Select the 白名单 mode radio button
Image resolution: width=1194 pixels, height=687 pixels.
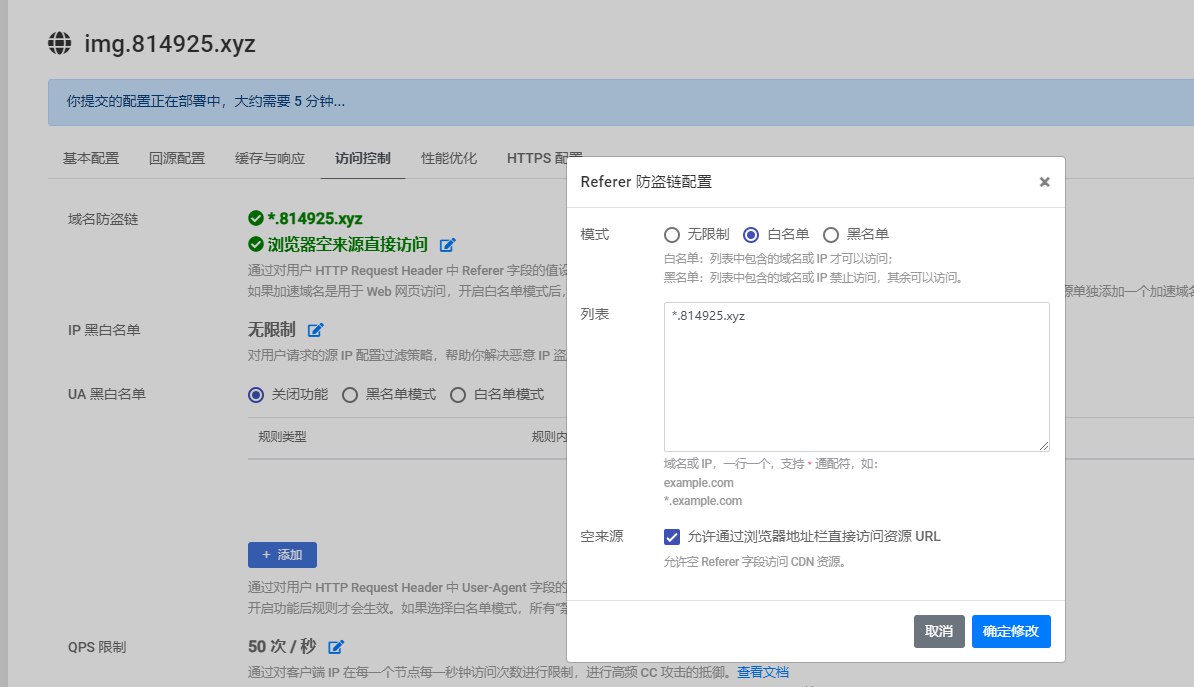pos(751,235)
